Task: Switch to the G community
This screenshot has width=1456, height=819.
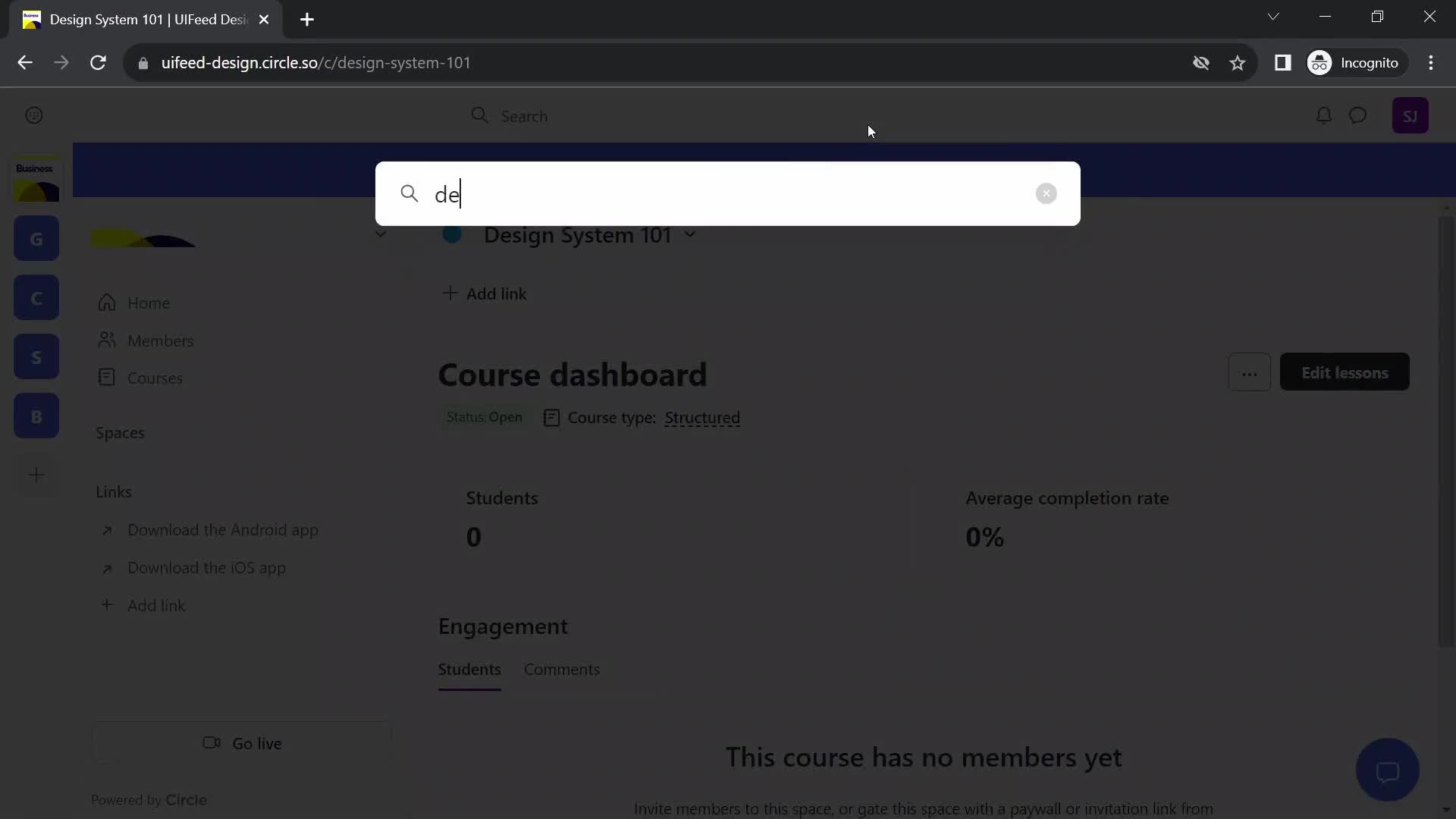Action: click(36, 239)
